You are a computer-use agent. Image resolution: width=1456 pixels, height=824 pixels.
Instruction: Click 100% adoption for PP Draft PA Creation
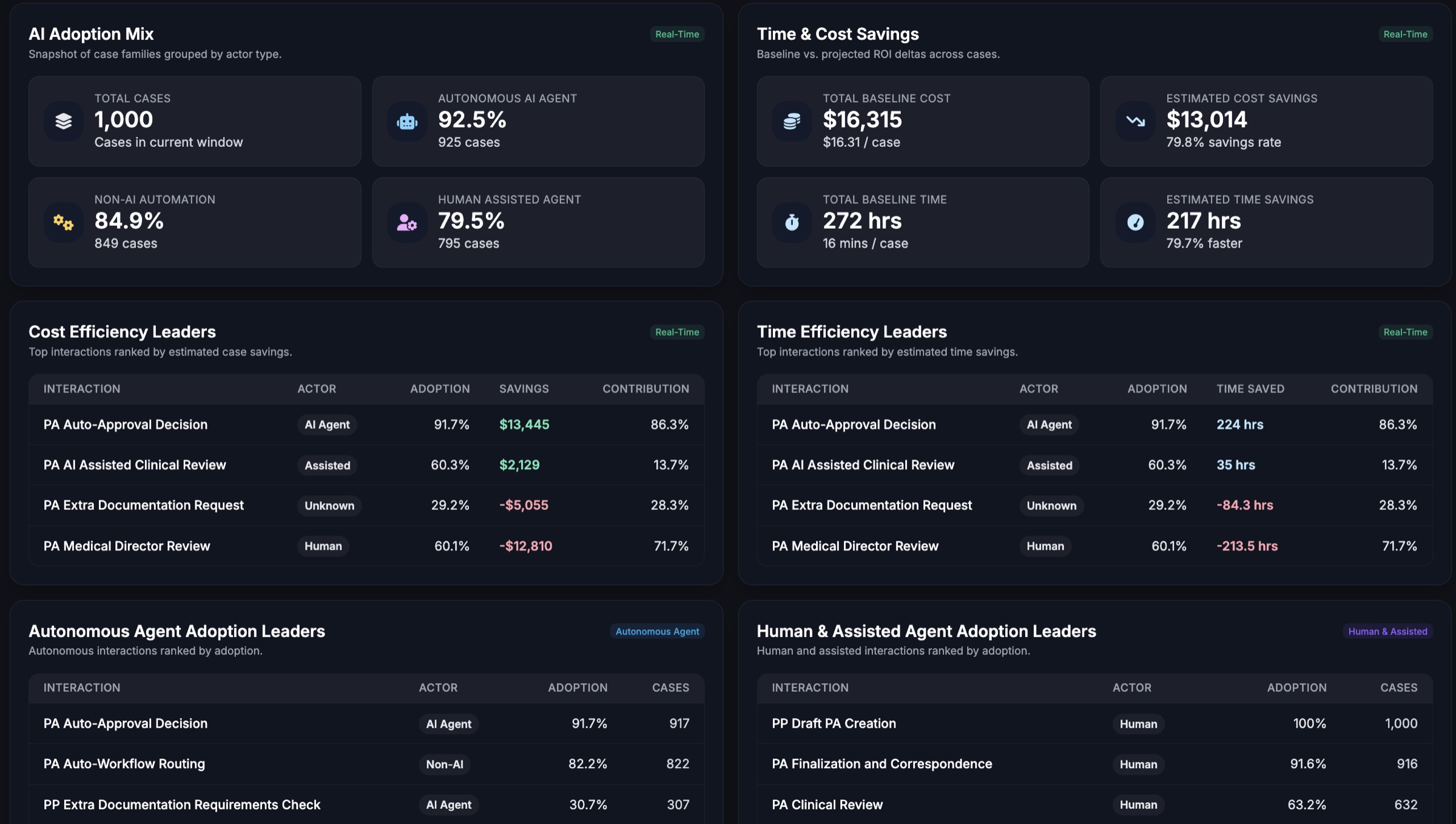[1310, 723]
